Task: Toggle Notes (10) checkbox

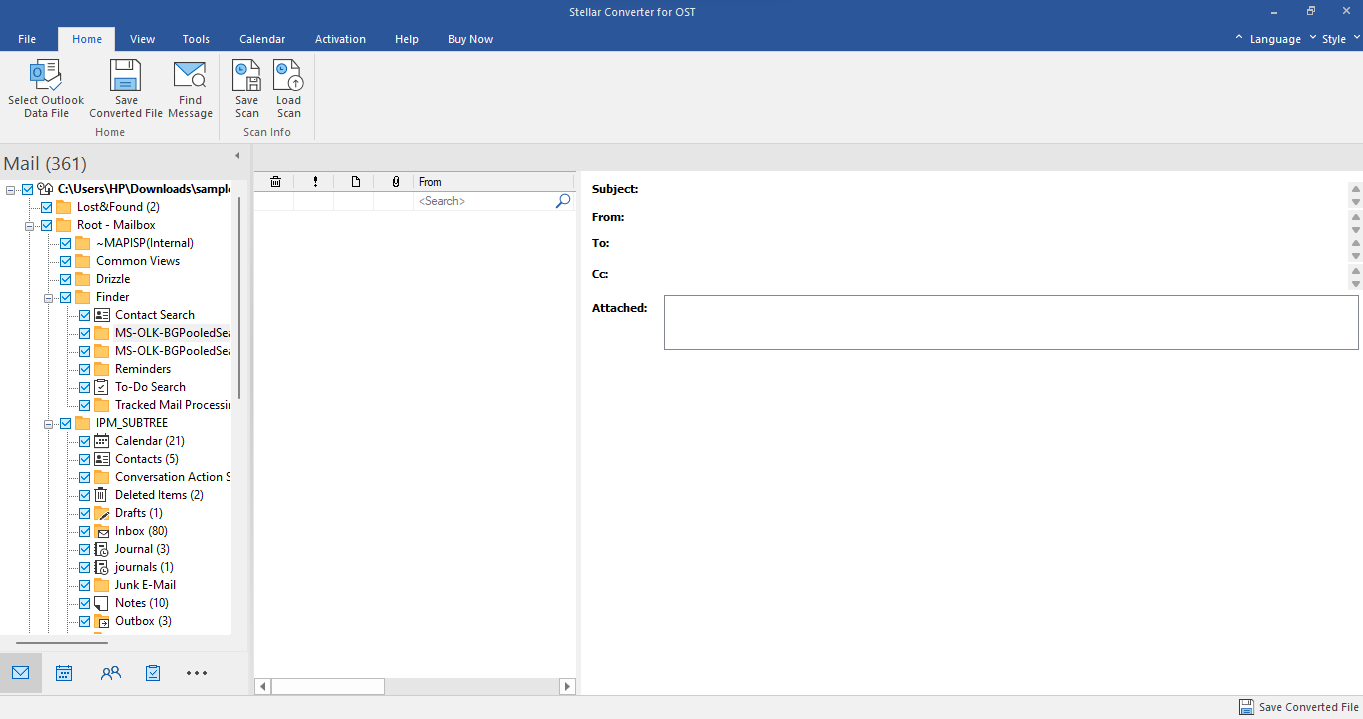Action: (x=84, y=603)
